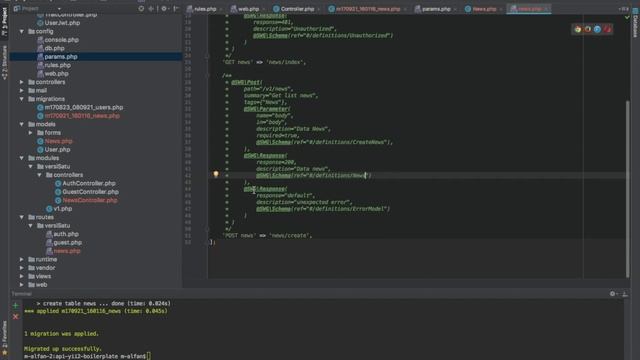This screenshot has height=360, width=640.
Task: Expand the controllers folder
Action: pos(22,82)
